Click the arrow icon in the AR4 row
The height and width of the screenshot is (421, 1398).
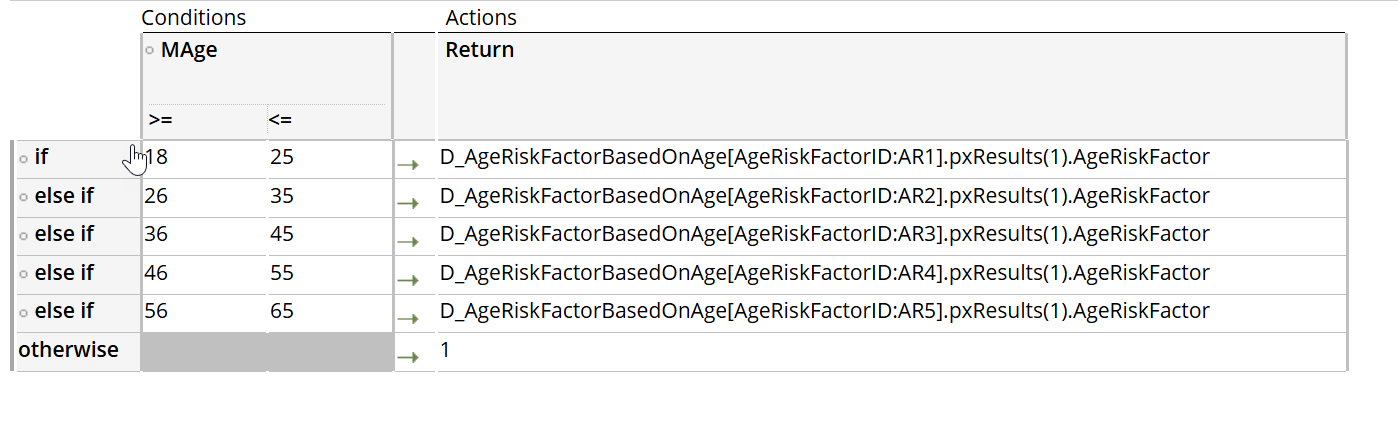click(407, 280)
